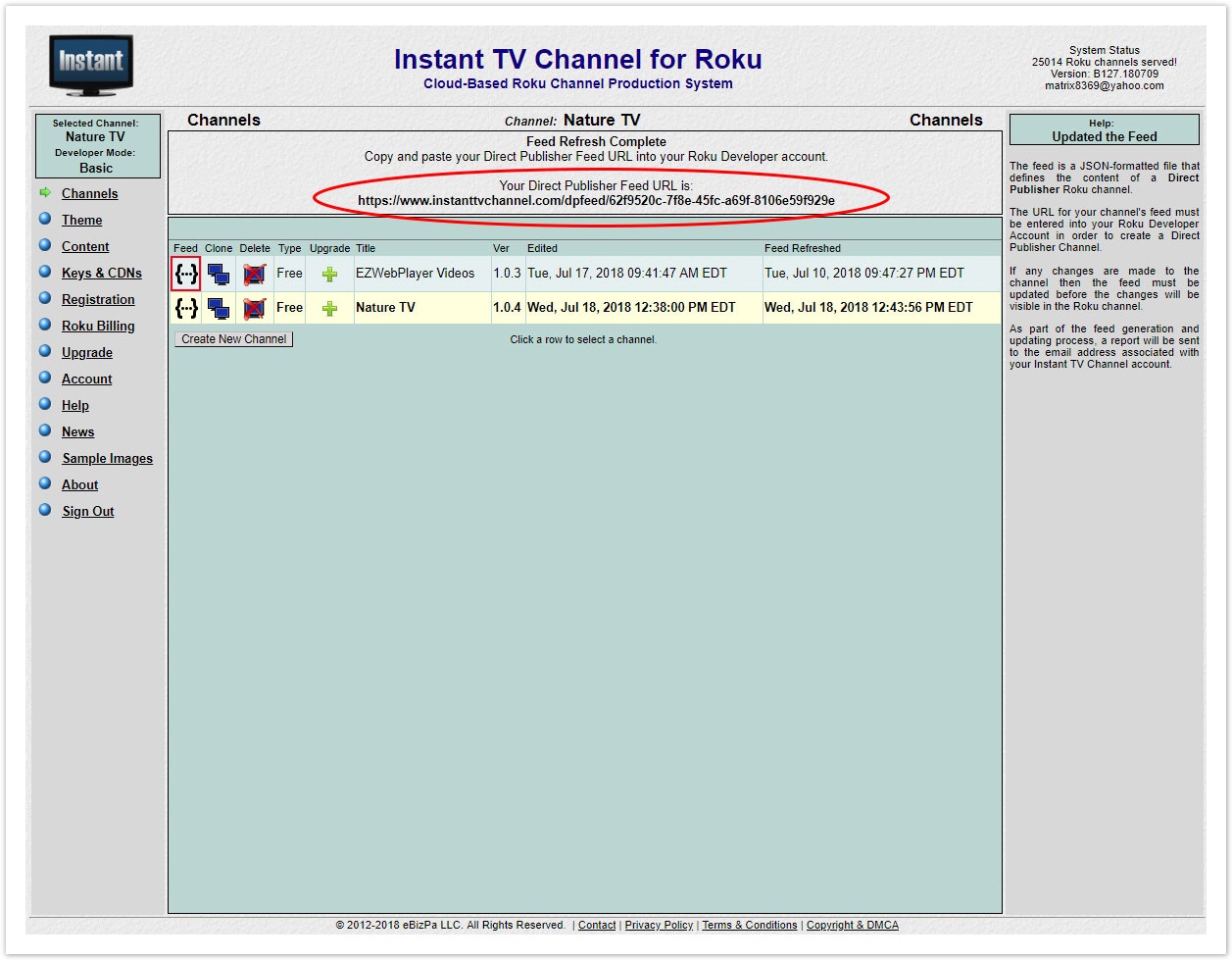
Task: Click the Instant TV logo
Action: point(91,66)
